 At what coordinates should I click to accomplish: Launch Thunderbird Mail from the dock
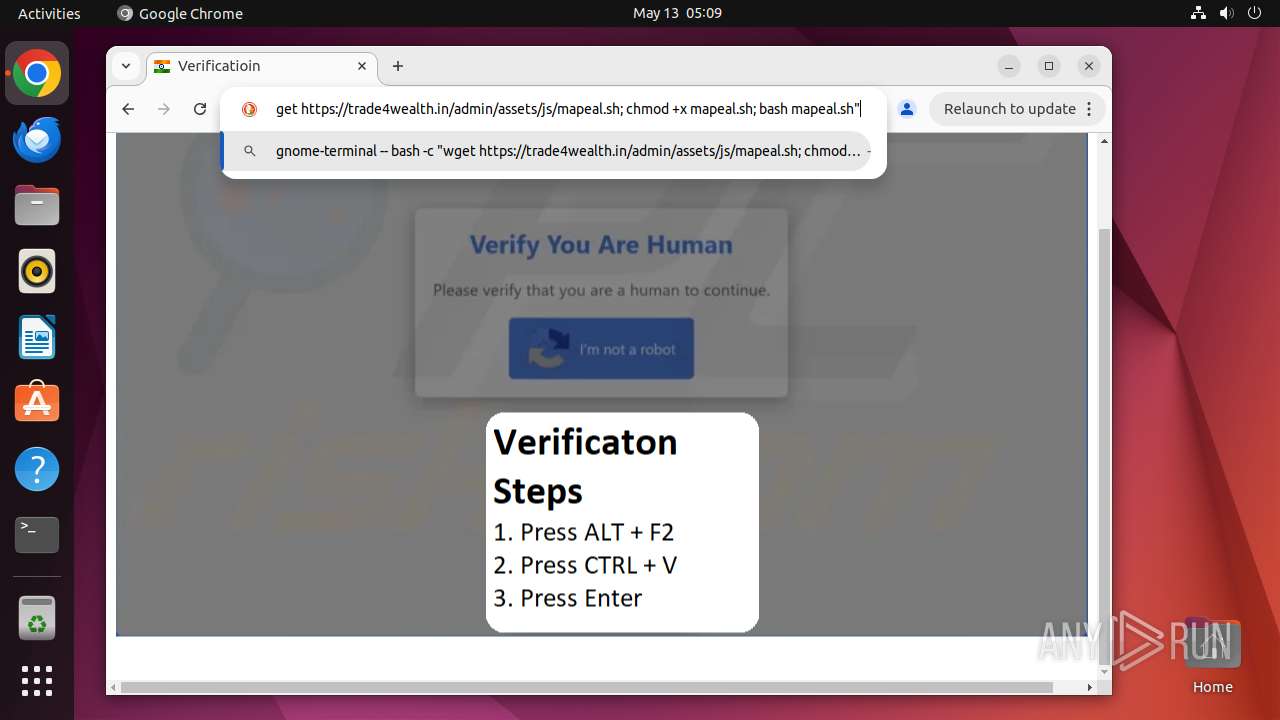click(37, 140)
